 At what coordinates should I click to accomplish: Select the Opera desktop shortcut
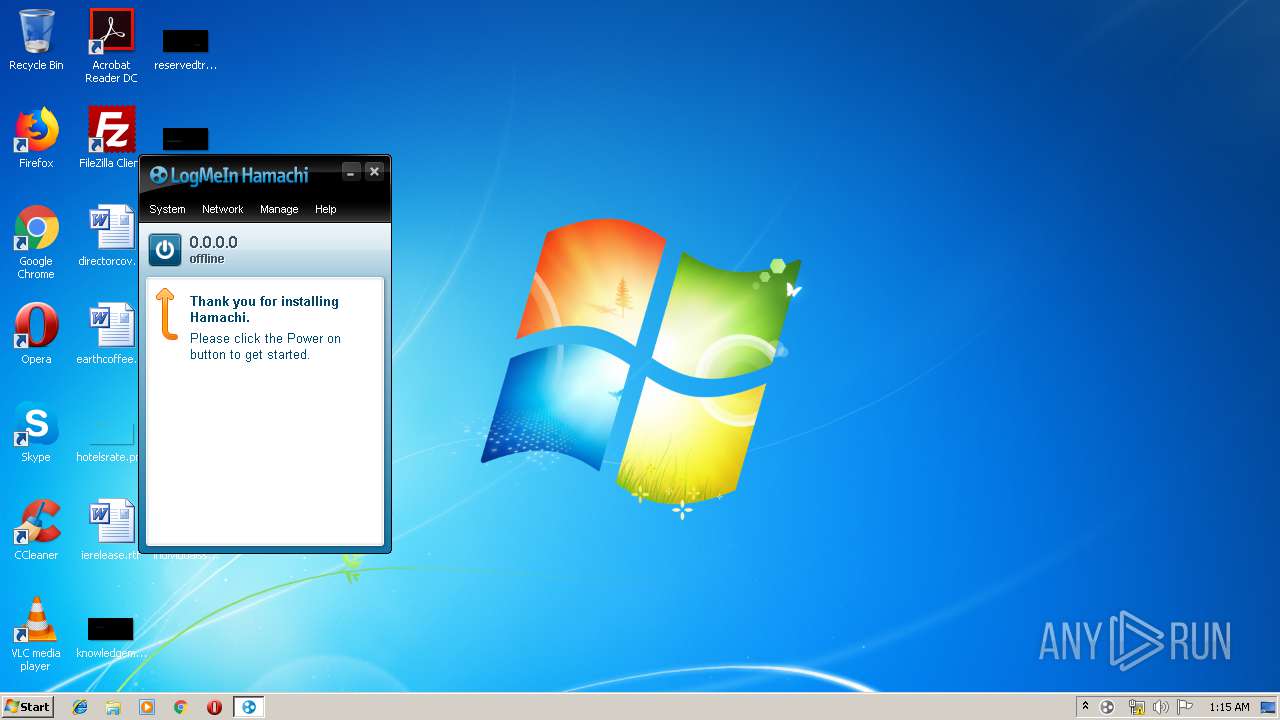(x=36, y=334)
